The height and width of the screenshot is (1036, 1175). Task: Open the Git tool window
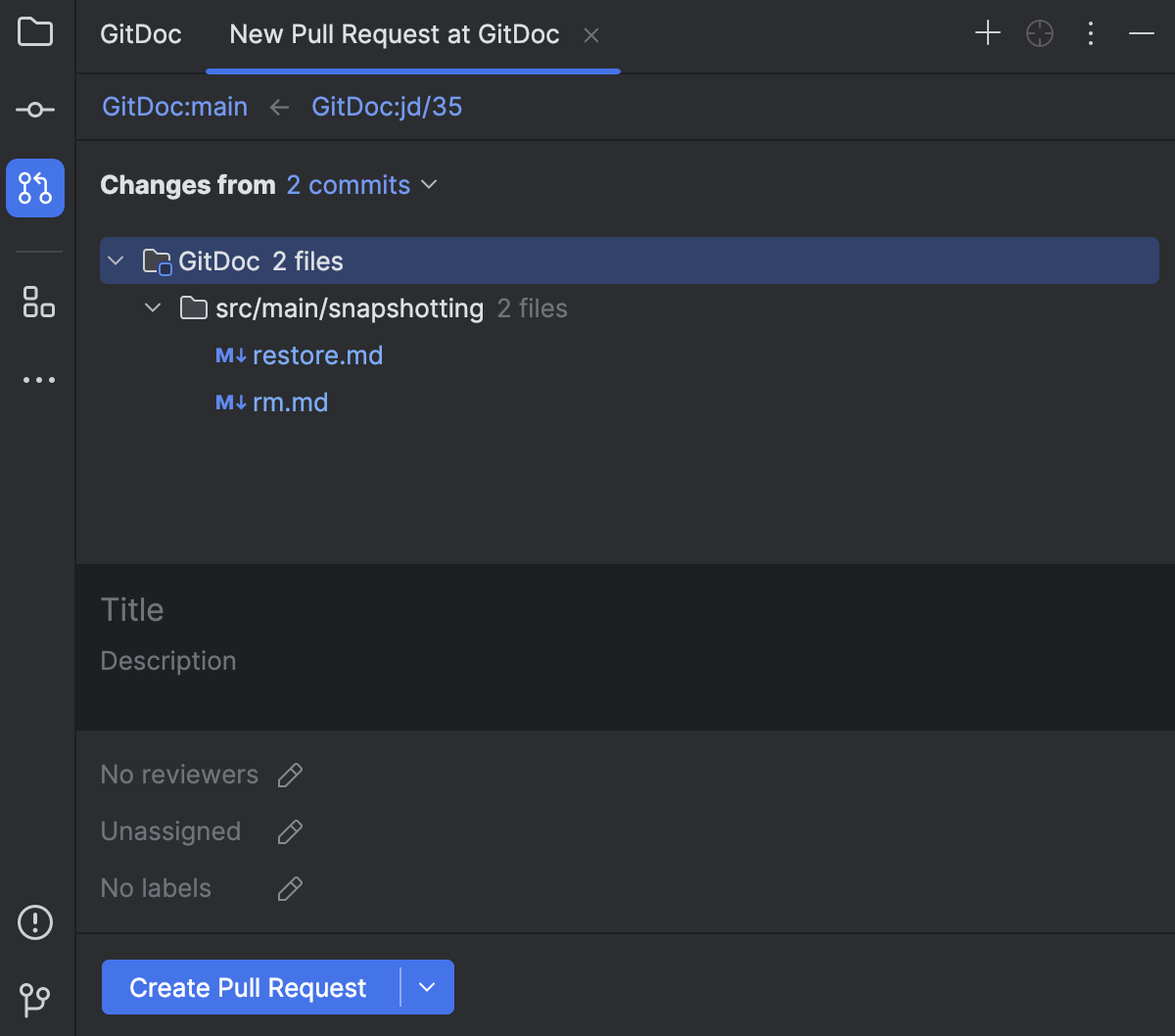pos(35,1001)
